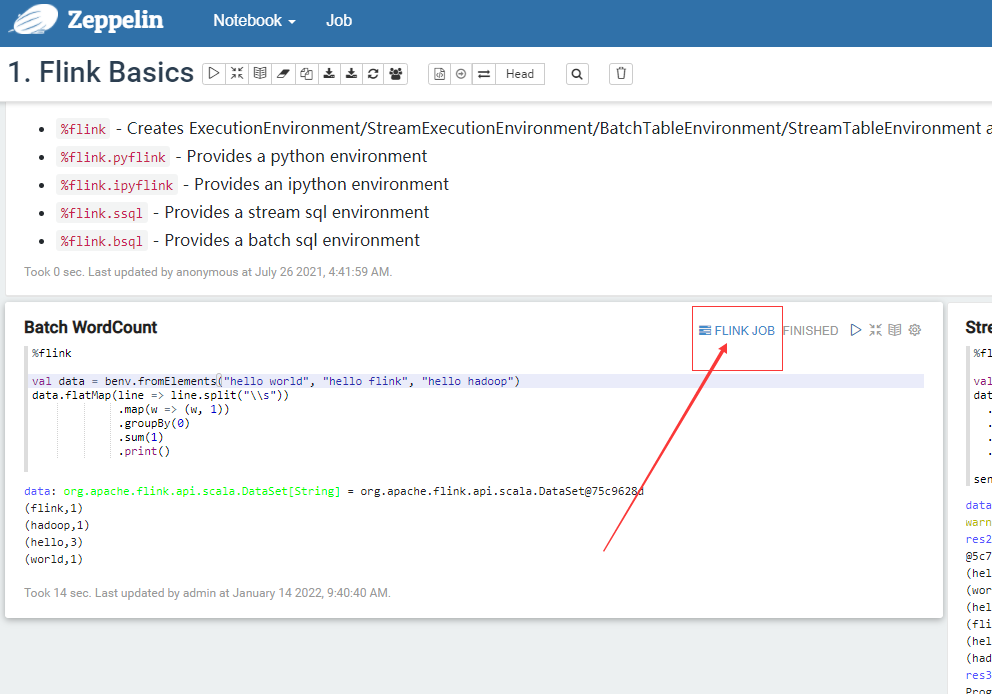Click the Zeppelin logo

coord(86,20)
